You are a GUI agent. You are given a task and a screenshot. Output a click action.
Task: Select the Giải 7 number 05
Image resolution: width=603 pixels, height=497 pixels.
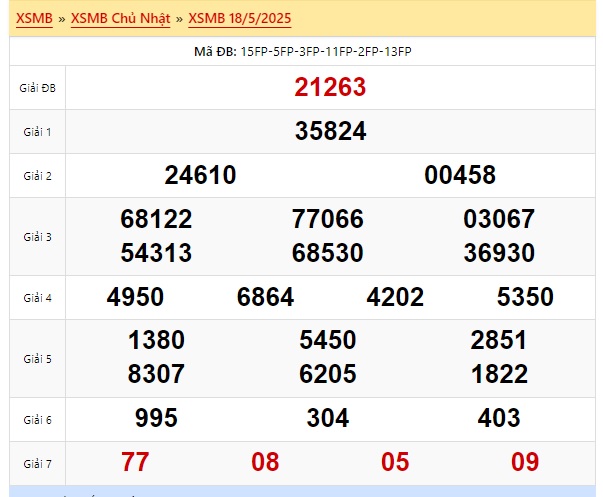pyautogui.click(x=395, y=462)
